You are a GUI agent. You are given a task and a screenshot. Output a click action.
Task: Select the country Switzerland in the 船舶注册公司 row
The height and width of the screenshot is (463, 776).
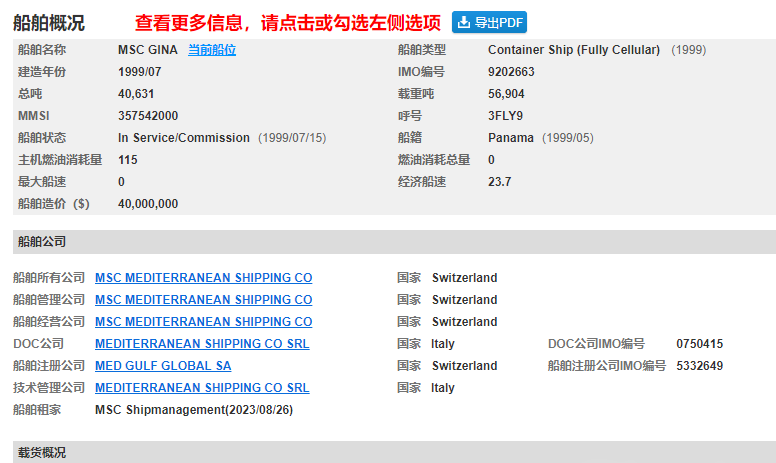[464, 366]
